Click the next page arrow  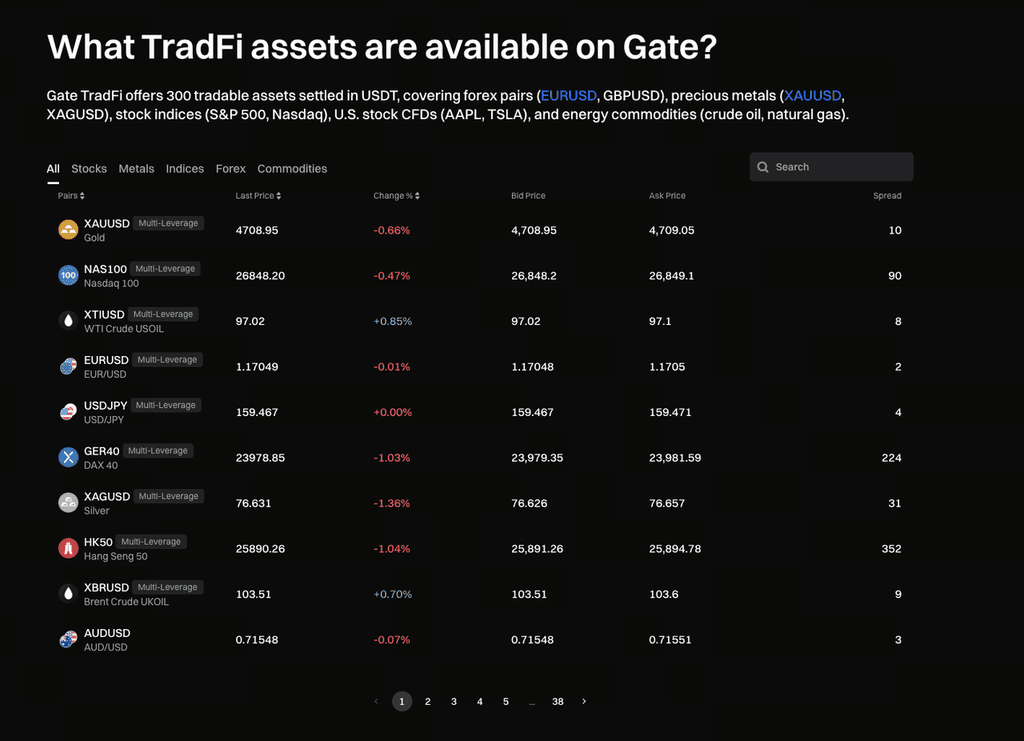(x=584, y=701)
